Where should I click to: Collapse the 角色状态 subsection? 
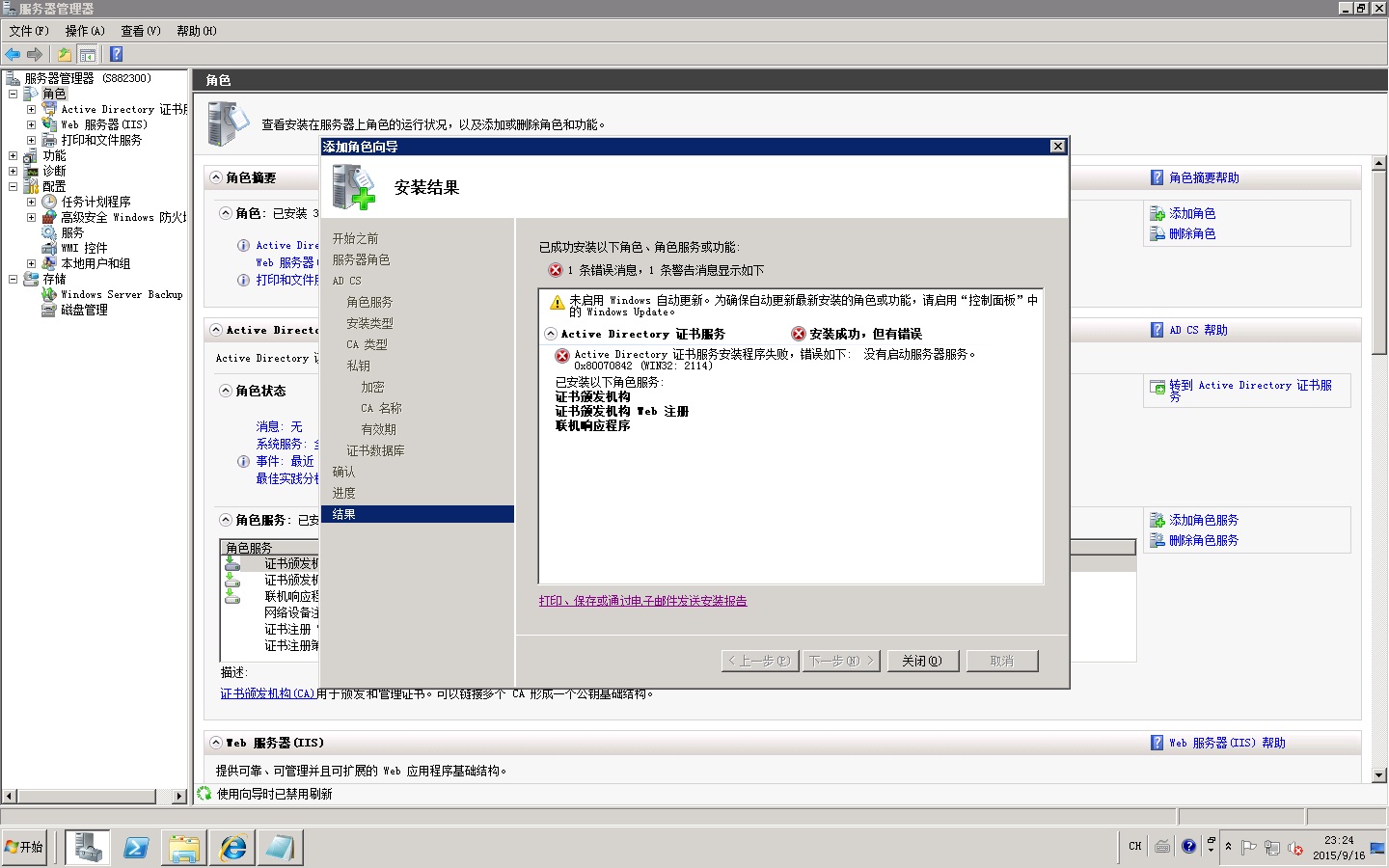226,391
